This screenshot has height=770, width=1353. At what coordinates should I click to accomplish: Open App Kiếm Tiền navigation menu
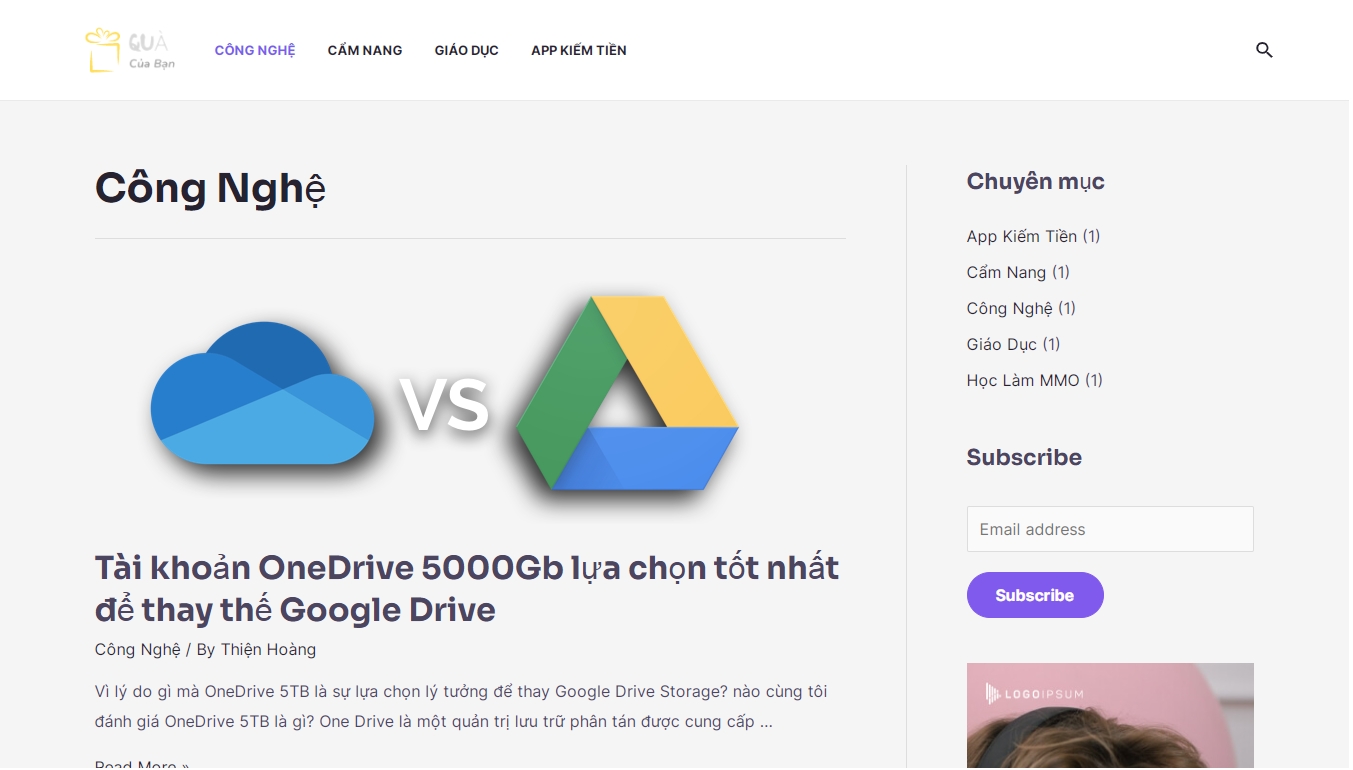pyautogui.click(x=579, y=50)
